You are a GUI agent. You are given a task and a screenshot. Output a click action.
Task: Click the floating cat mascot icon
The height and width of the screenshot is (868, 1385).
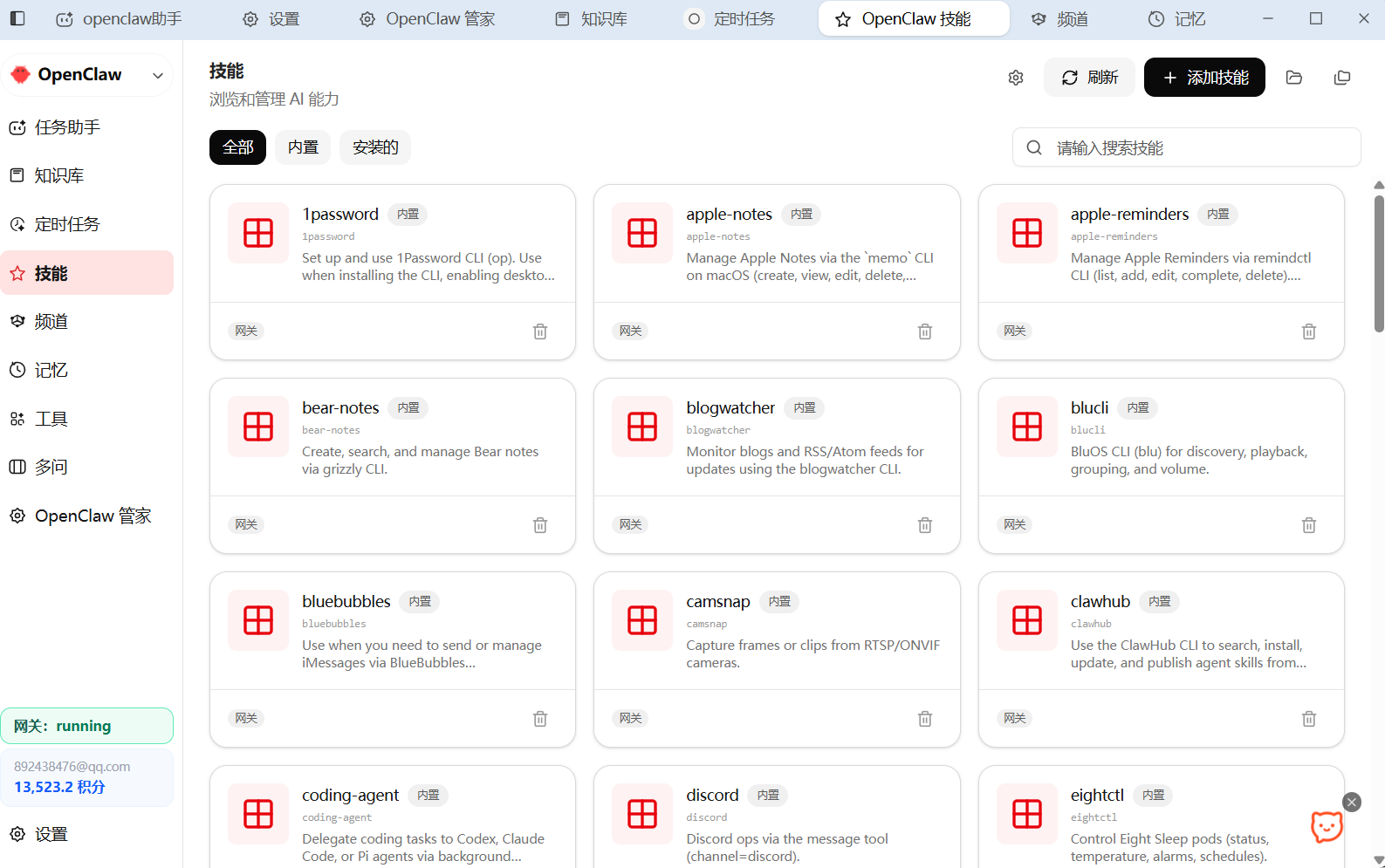(x=1327, y=826)
